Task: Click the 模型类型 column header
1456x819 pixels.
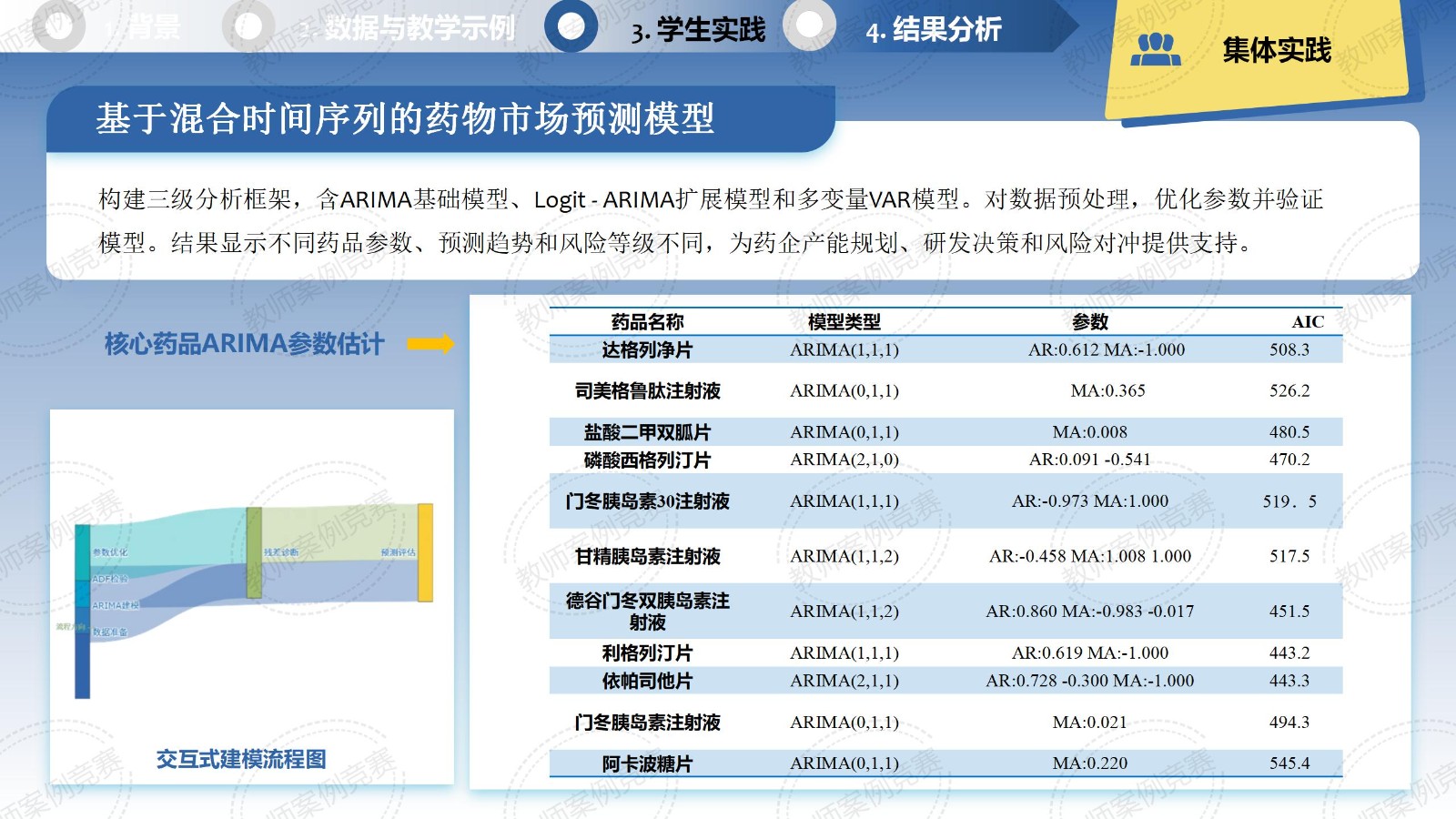Action: [x=844, y=322]
